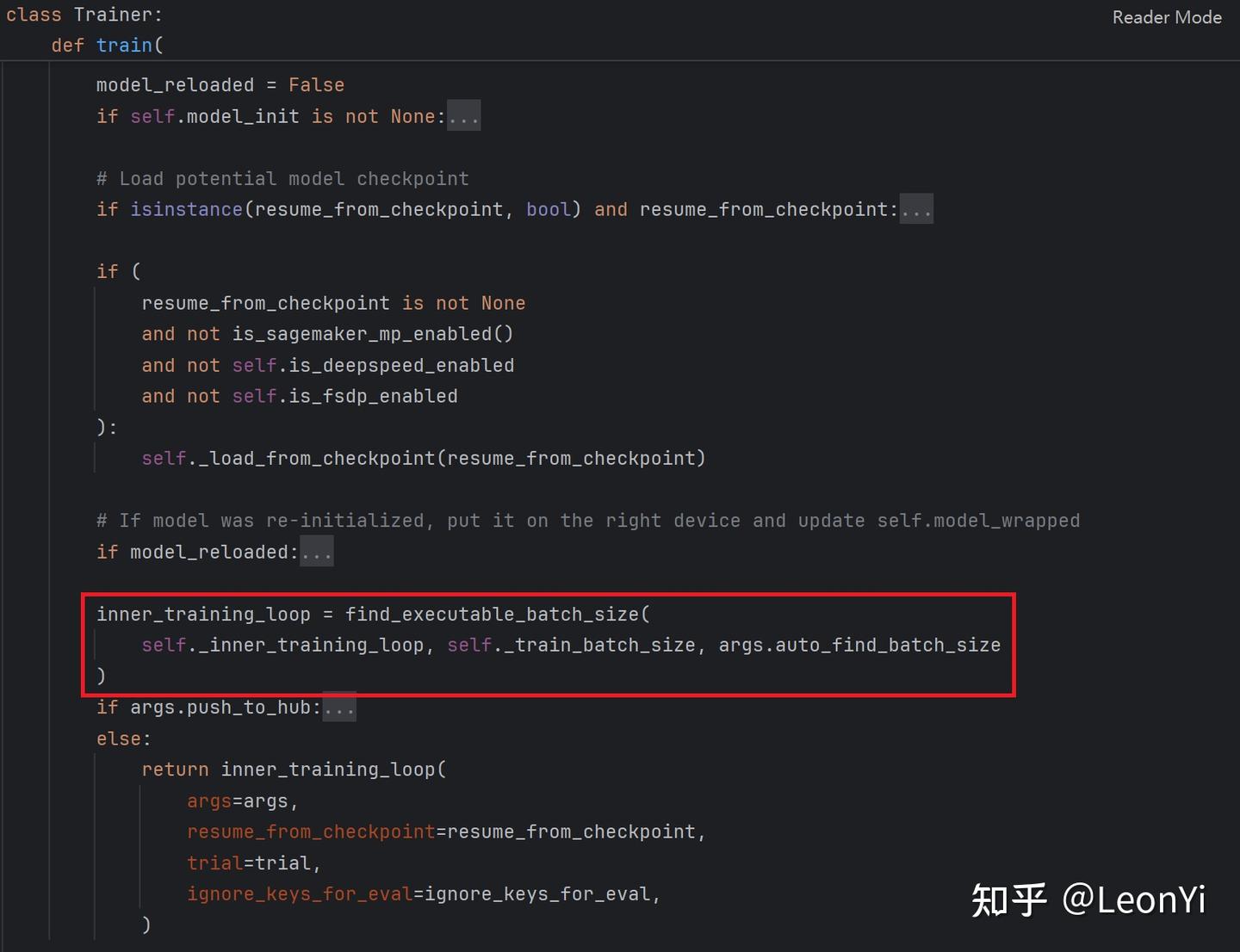
Task: Click ignore_keys_for_eval keyword argument
Action: [423, 894]
